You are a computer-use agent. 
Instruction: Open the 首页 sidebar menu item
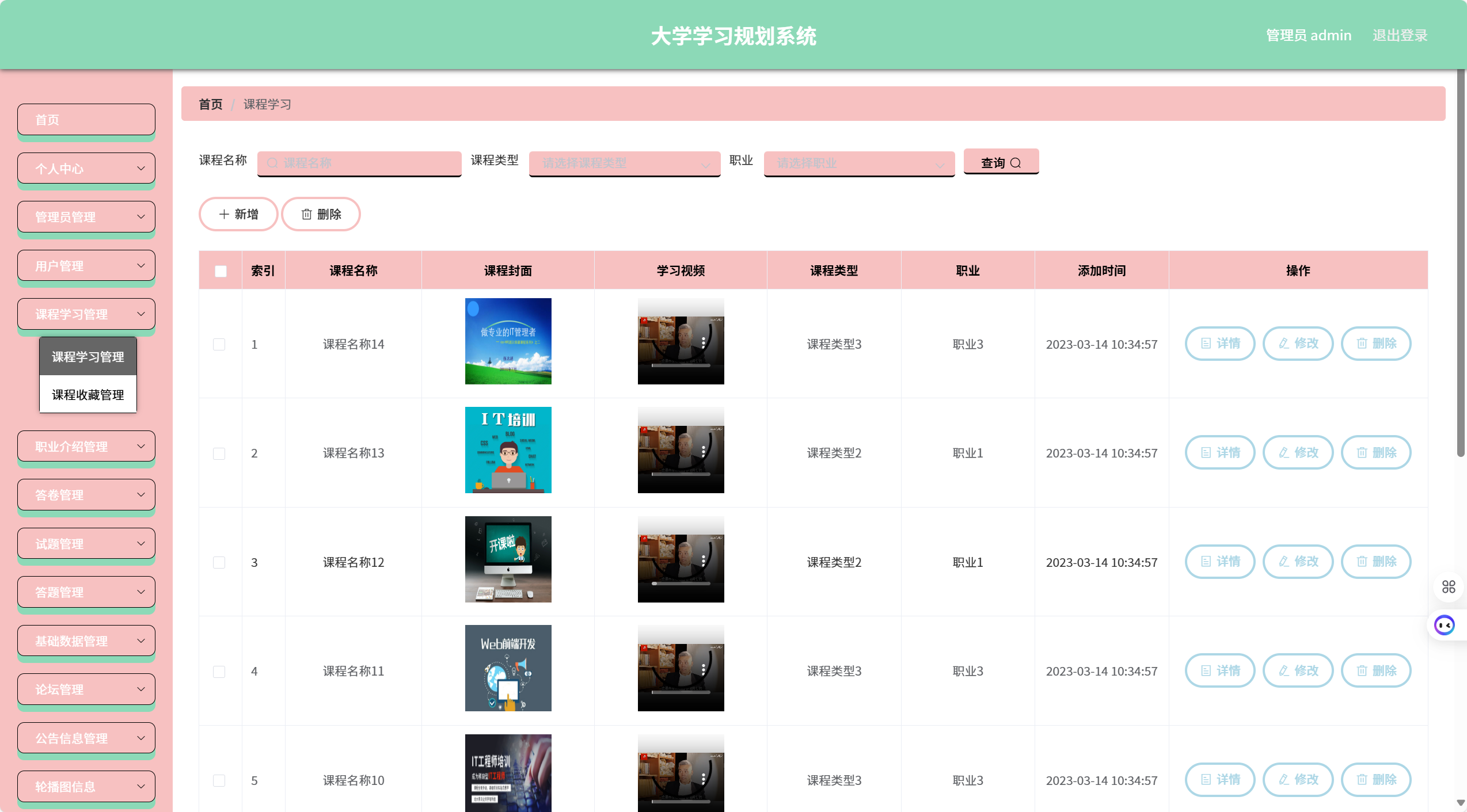pos(86,120)
